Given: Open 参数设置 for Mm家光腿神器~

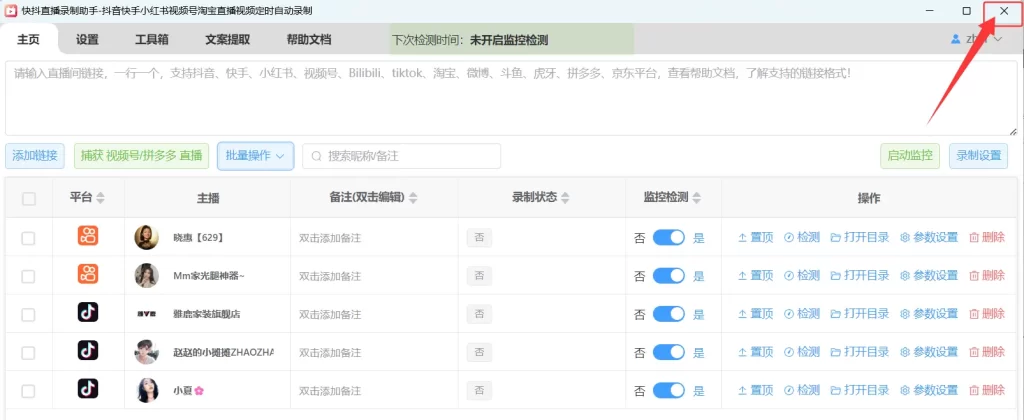Looking at the screenshot, I should [929, 276].
